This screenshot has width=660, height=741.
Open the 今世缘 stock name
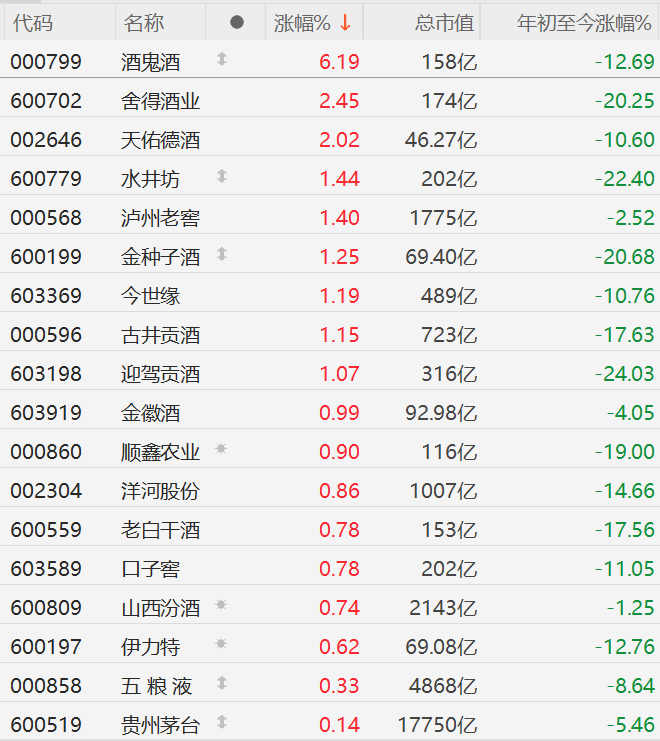pyautogui.click(x=151, y=296)
